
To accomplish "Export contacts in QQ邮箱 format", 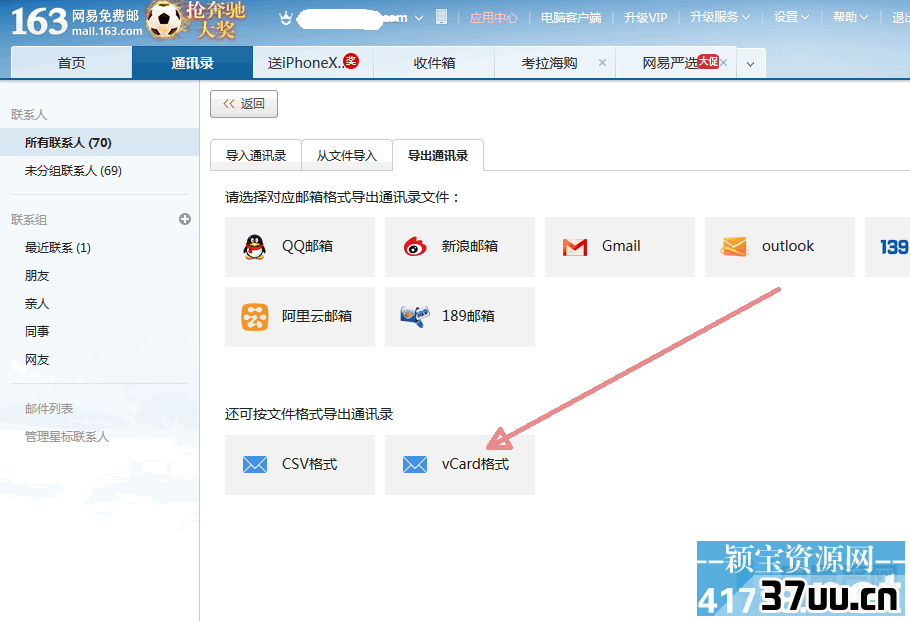I will pos(300,247).
